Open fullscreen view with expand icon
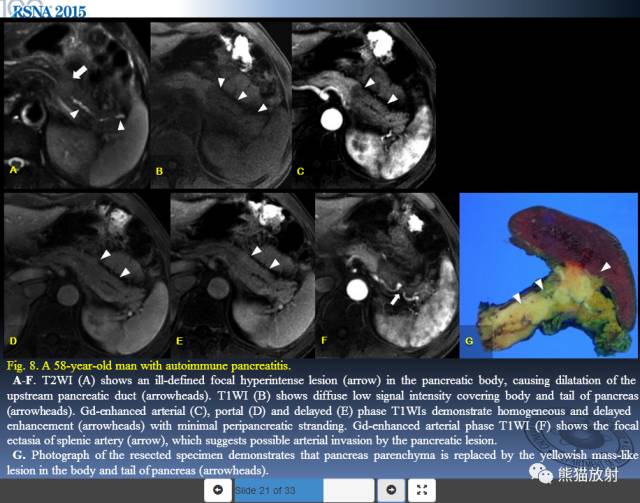Image resolution: width=640 pixels, height=503 pixels. tap(422, 490)
